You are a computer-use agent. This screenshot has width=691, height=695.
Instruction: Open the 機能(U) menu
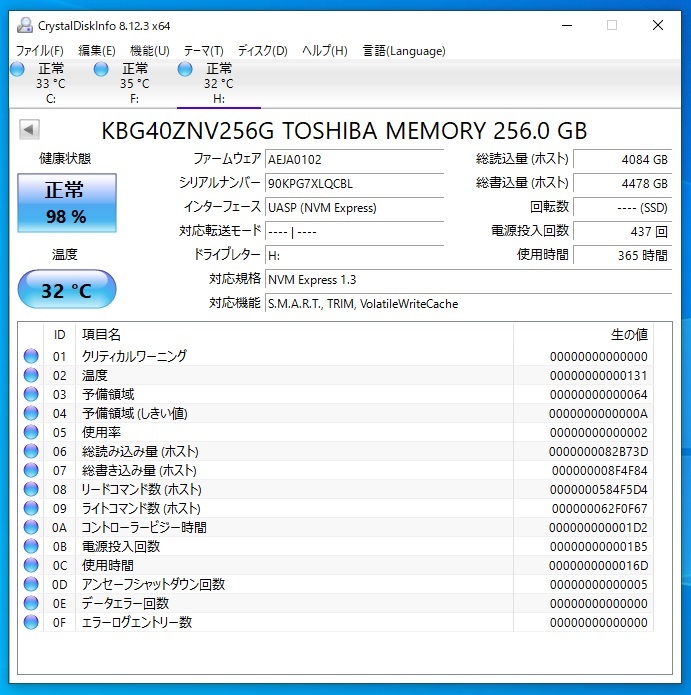click(x=150, y=51)
